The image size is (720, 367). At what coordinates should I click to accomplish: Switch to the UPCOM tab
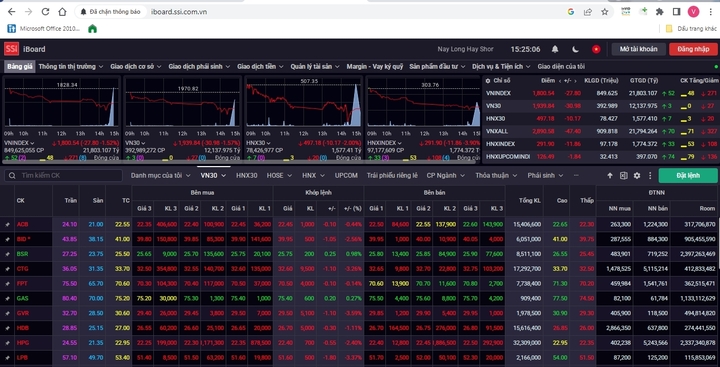click(x=346, y=175)
